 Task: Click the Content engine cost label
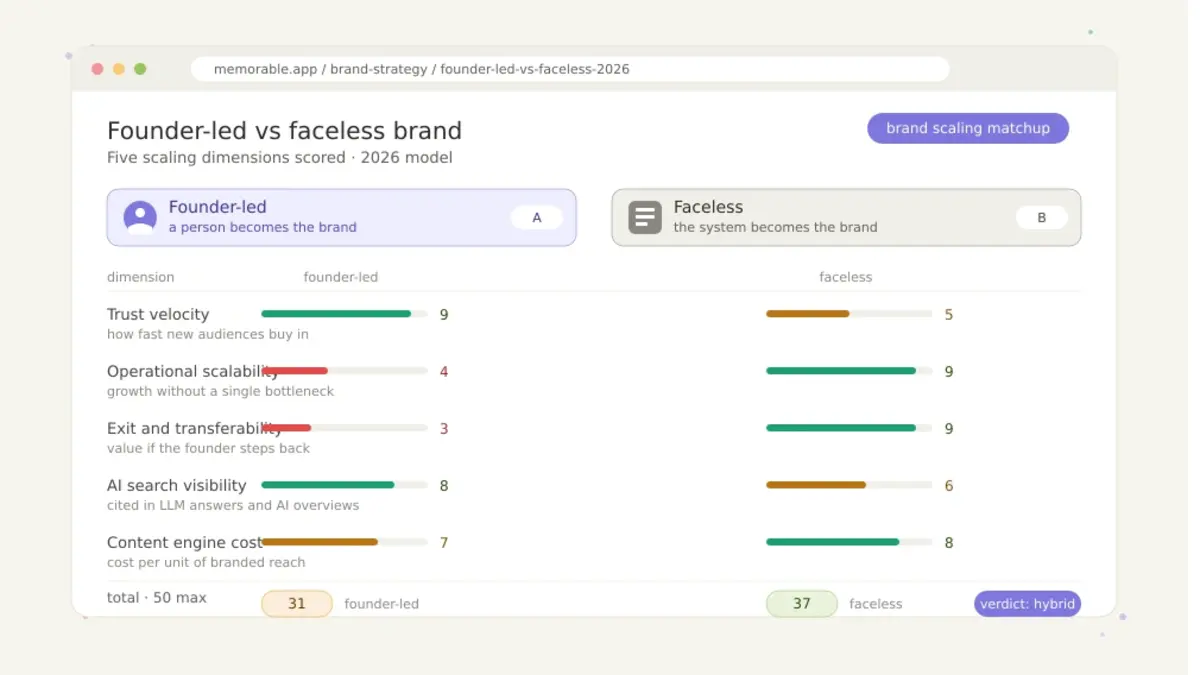click(185, 542)
